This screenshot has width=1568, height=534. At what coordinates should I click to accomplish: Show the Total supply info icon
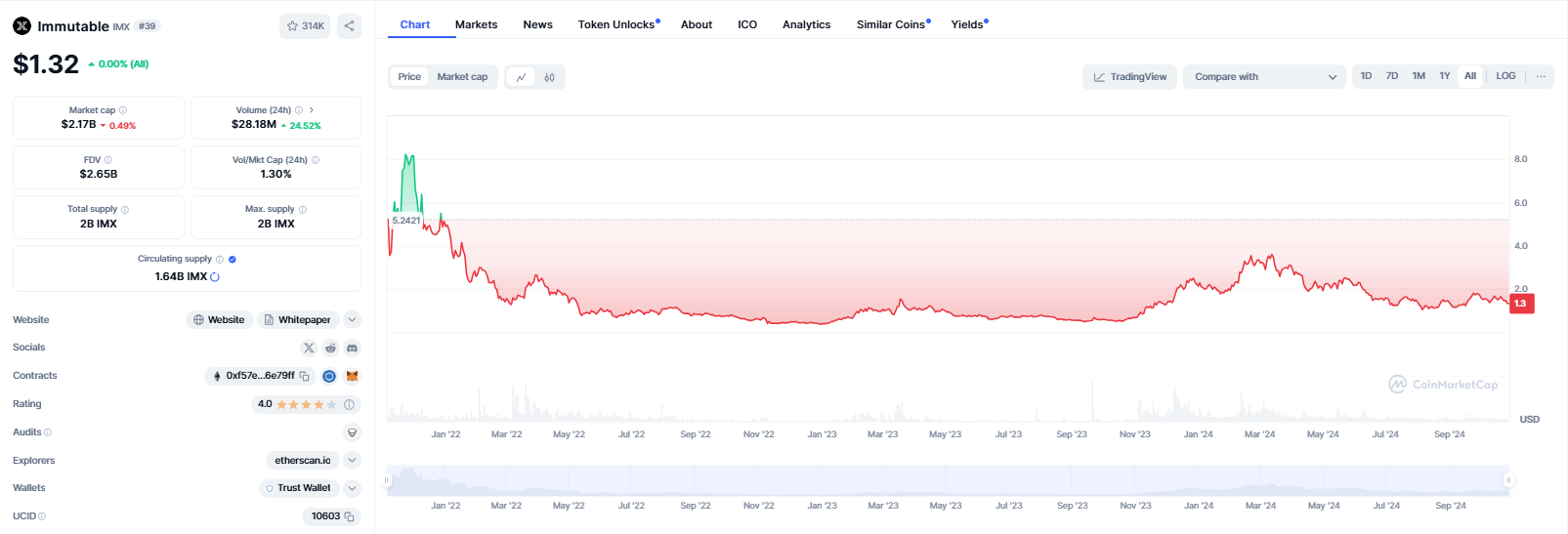pyautogui.click(x=125, y=210)
